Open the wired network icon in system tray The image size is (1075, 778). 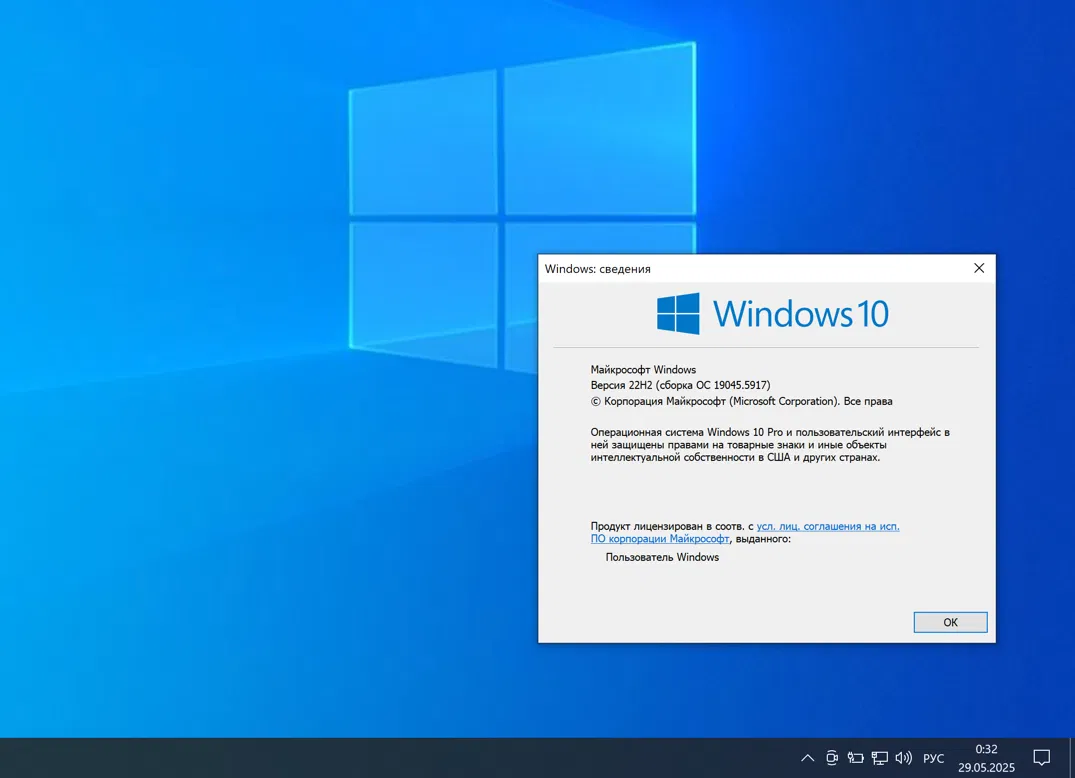[x=879, y=758]
